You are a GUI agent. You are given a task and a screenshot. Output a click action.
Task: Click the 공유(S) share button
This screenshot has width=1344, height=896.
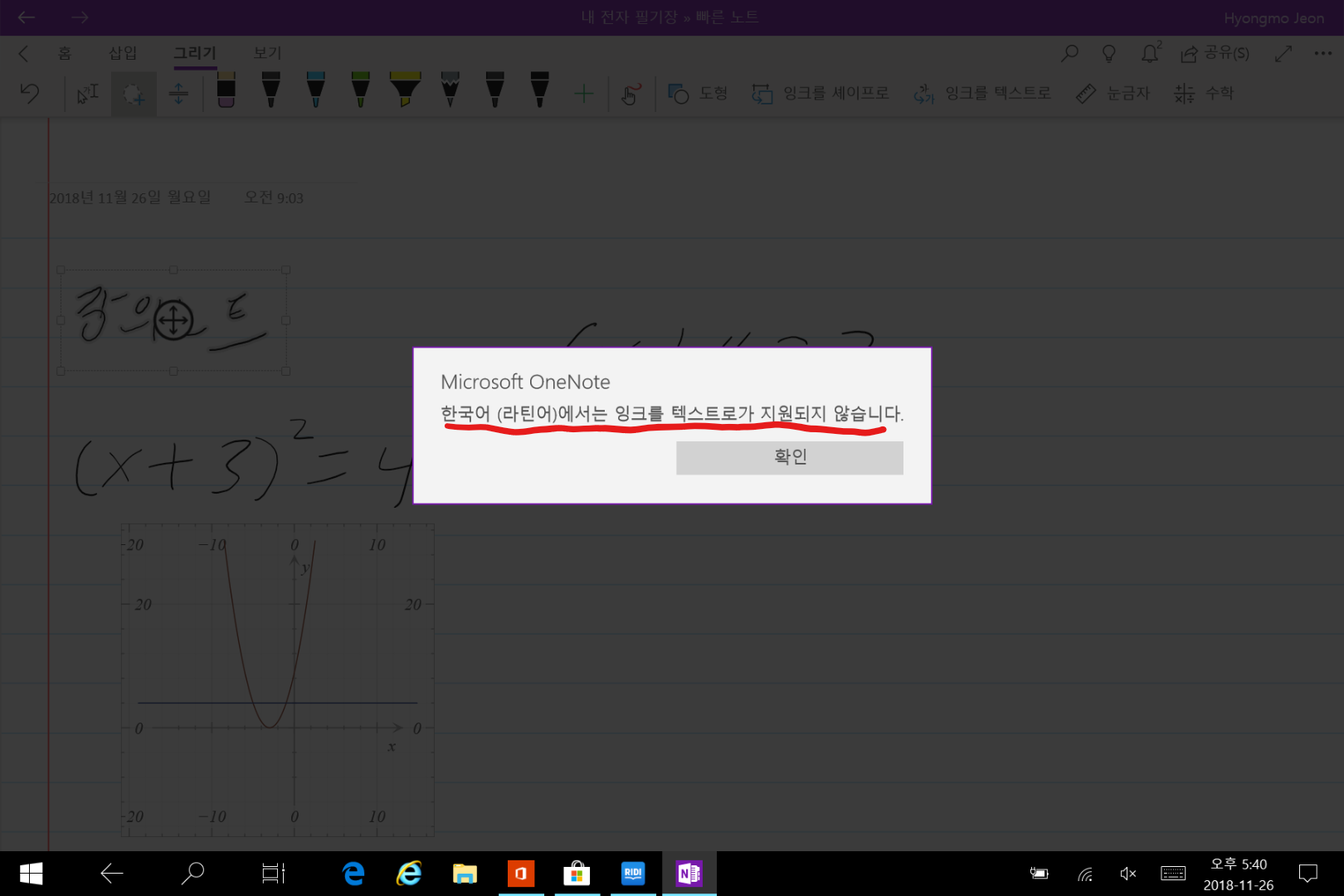click(x=1215, y=54)
